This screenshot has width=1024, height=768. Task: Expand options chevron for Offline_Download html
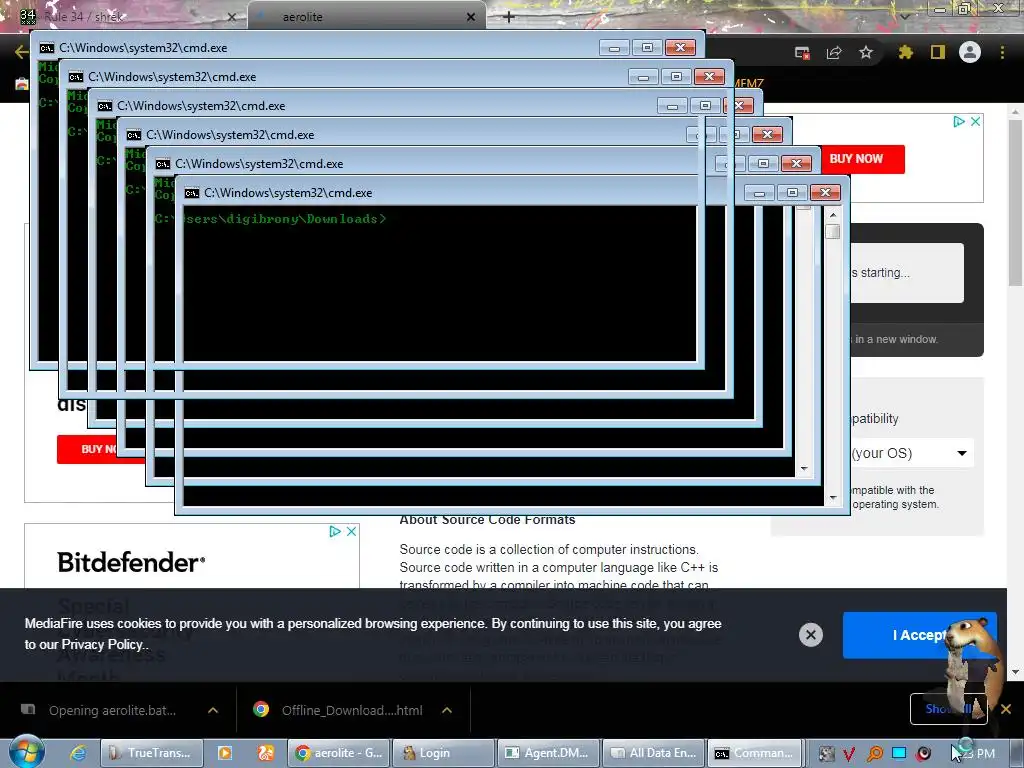pos(447,711)
